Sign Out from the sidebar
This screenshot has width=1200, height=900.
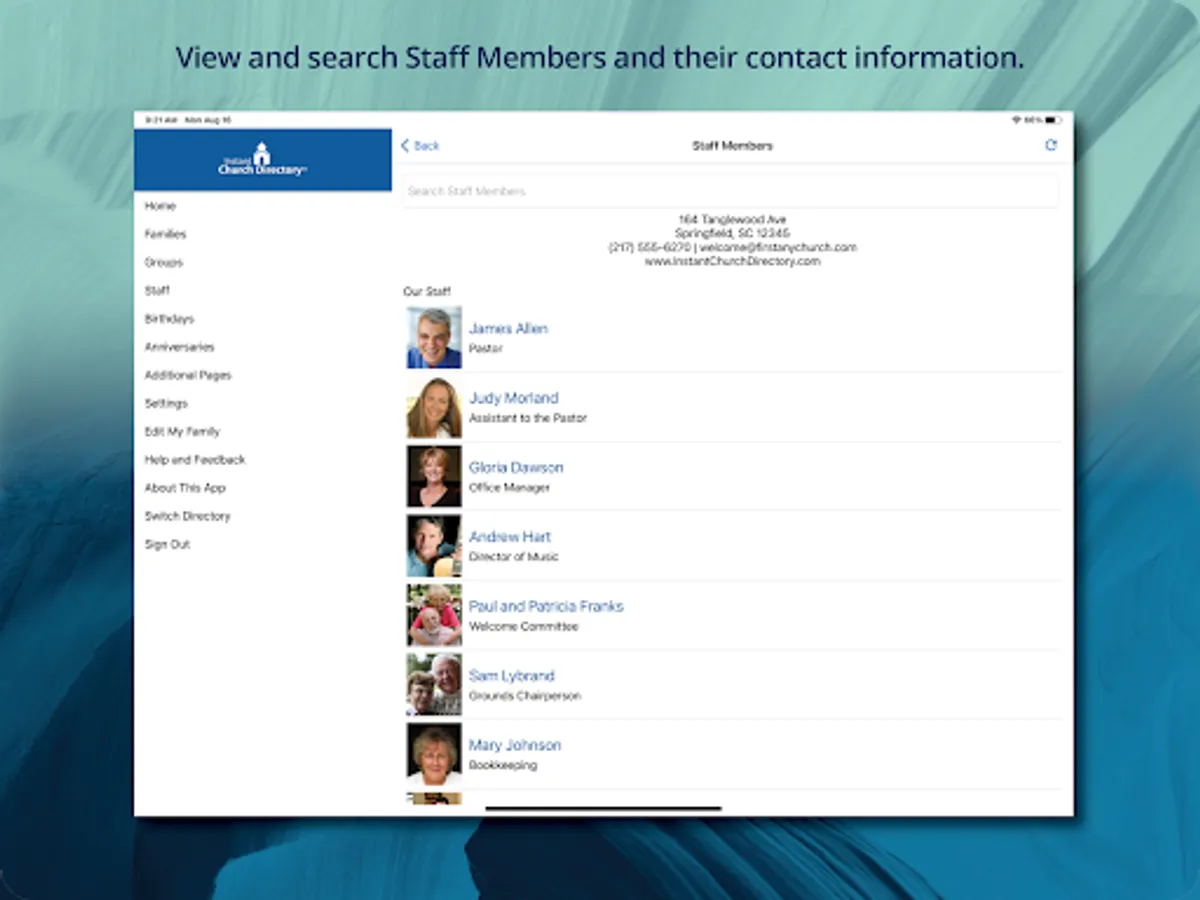point(167,544)
